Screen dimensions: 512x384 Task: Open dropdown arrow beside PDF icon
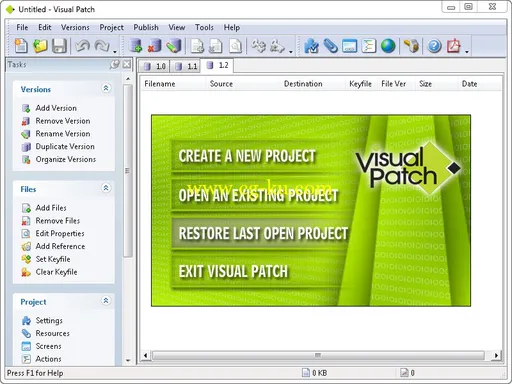[x=467, y=52]
